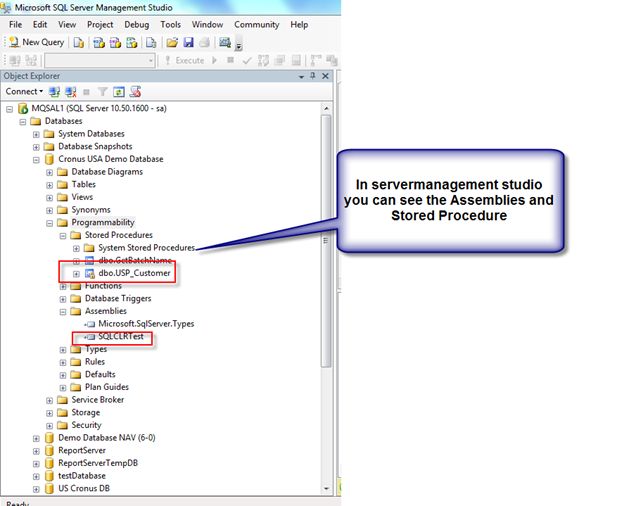
Task: Toggle Auto Hide pin on Object Explorer
Action: tap(313, 76)
